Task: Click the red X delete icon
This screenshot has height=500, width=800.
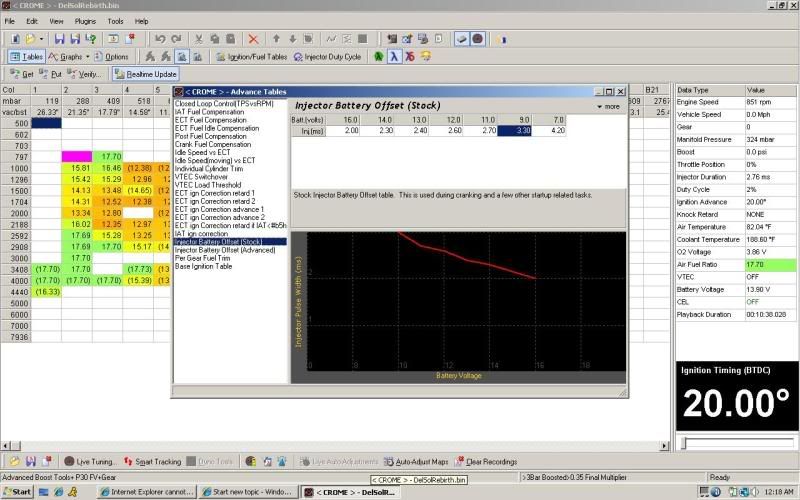Action: (253, 39)
